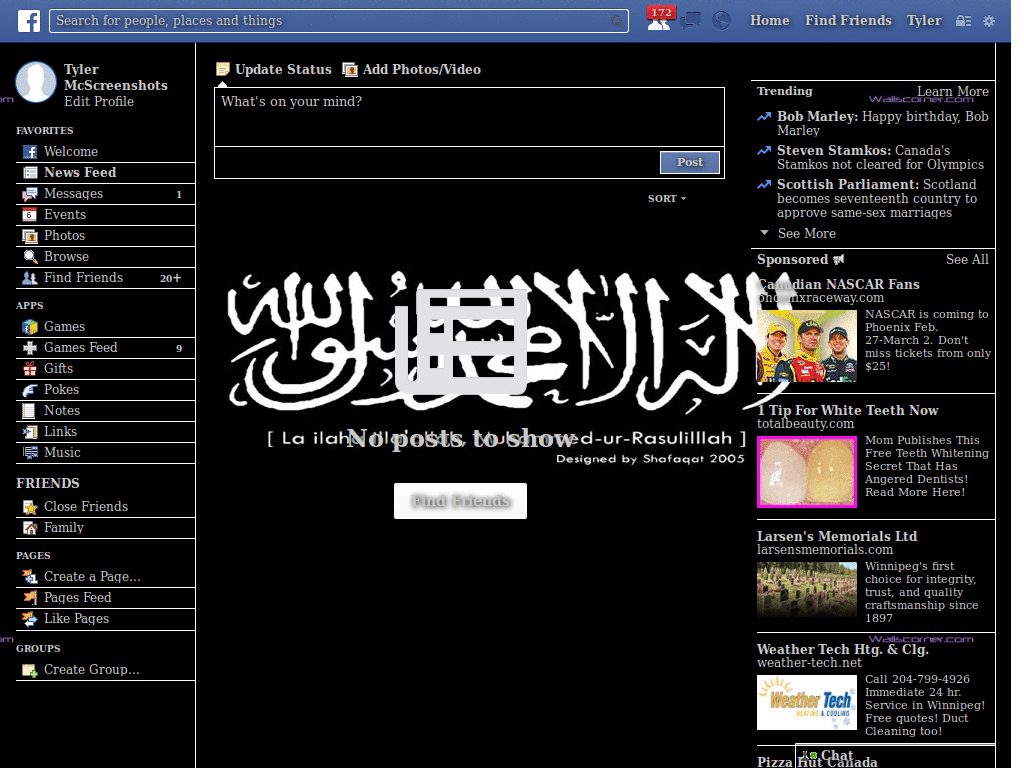
Task: Click the white Find Friends button
Action: (460, 501)
